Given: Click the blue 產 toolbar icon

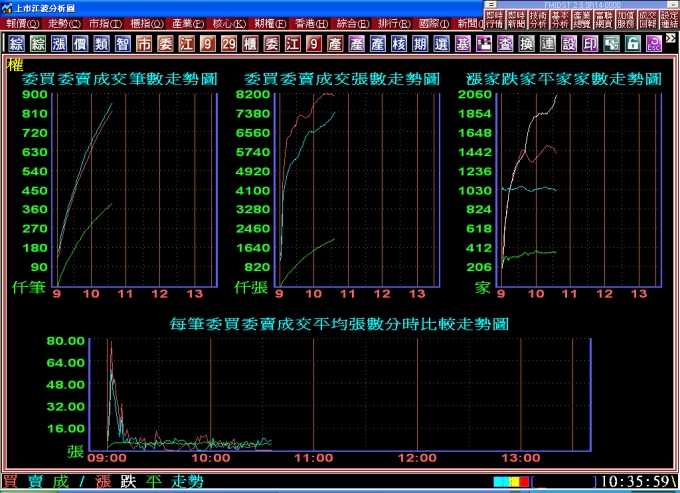Looking at the screenshot, I should 378,44.
